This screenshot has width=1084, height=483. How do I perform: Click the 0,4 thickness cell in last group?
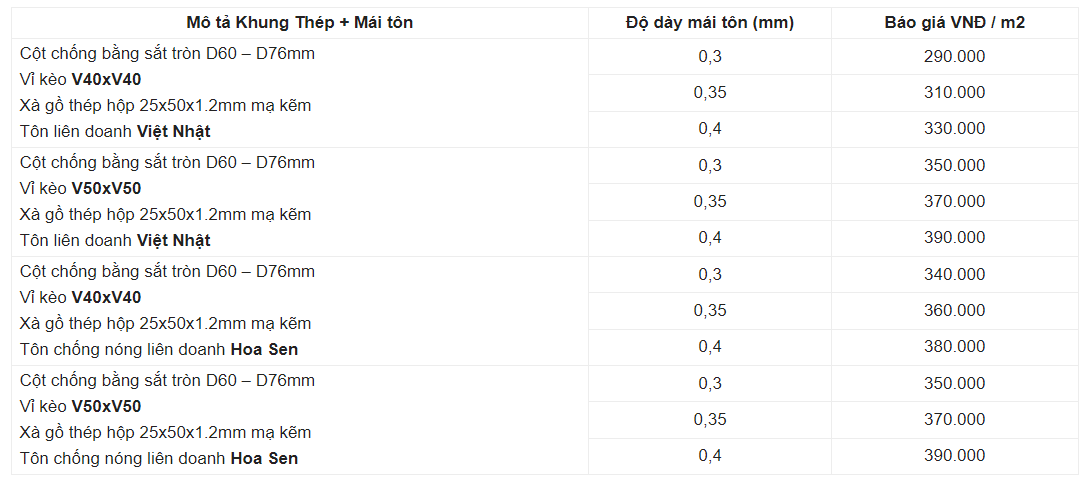point(709,455)
